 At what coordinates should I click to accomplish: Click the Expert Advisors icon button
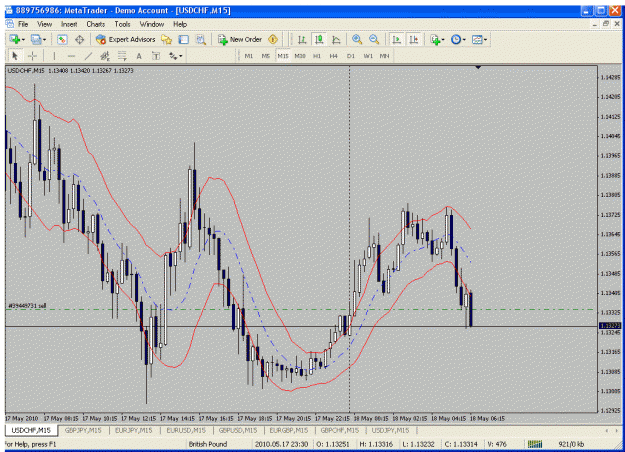point(125,39)
